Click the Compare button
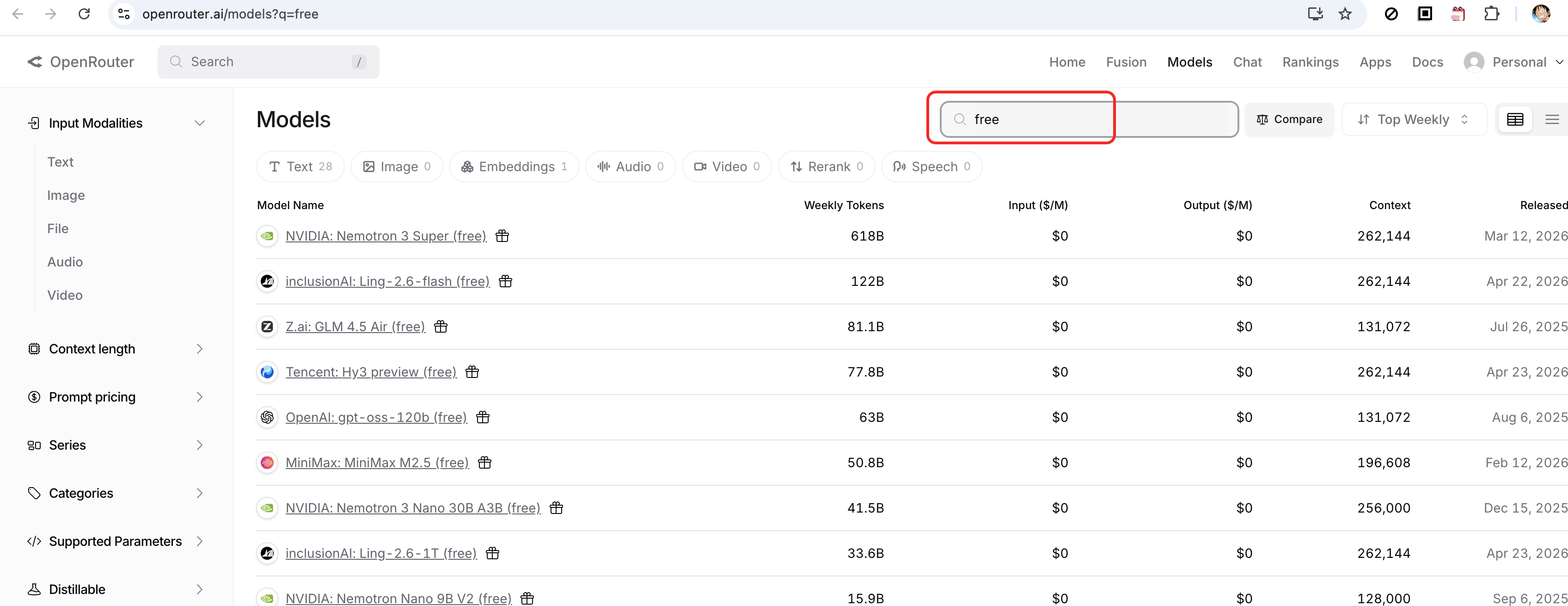The width and height of the screenshot is (1568, 606). click(x=1289, y=119)
